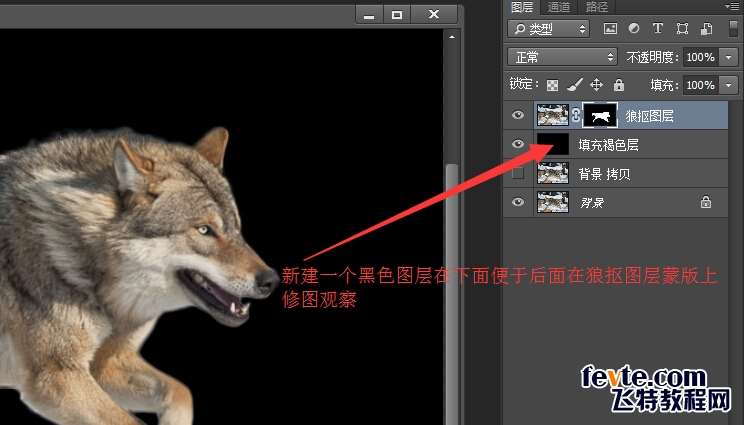Maximize the document window
The width and height of the screenshot is (744, 425).
(x=397, y=15)
